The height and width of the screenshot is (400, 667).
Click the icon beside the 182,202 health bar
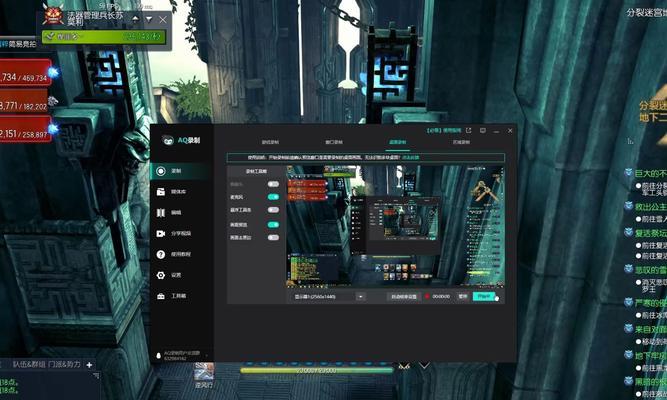coord(53,101)
